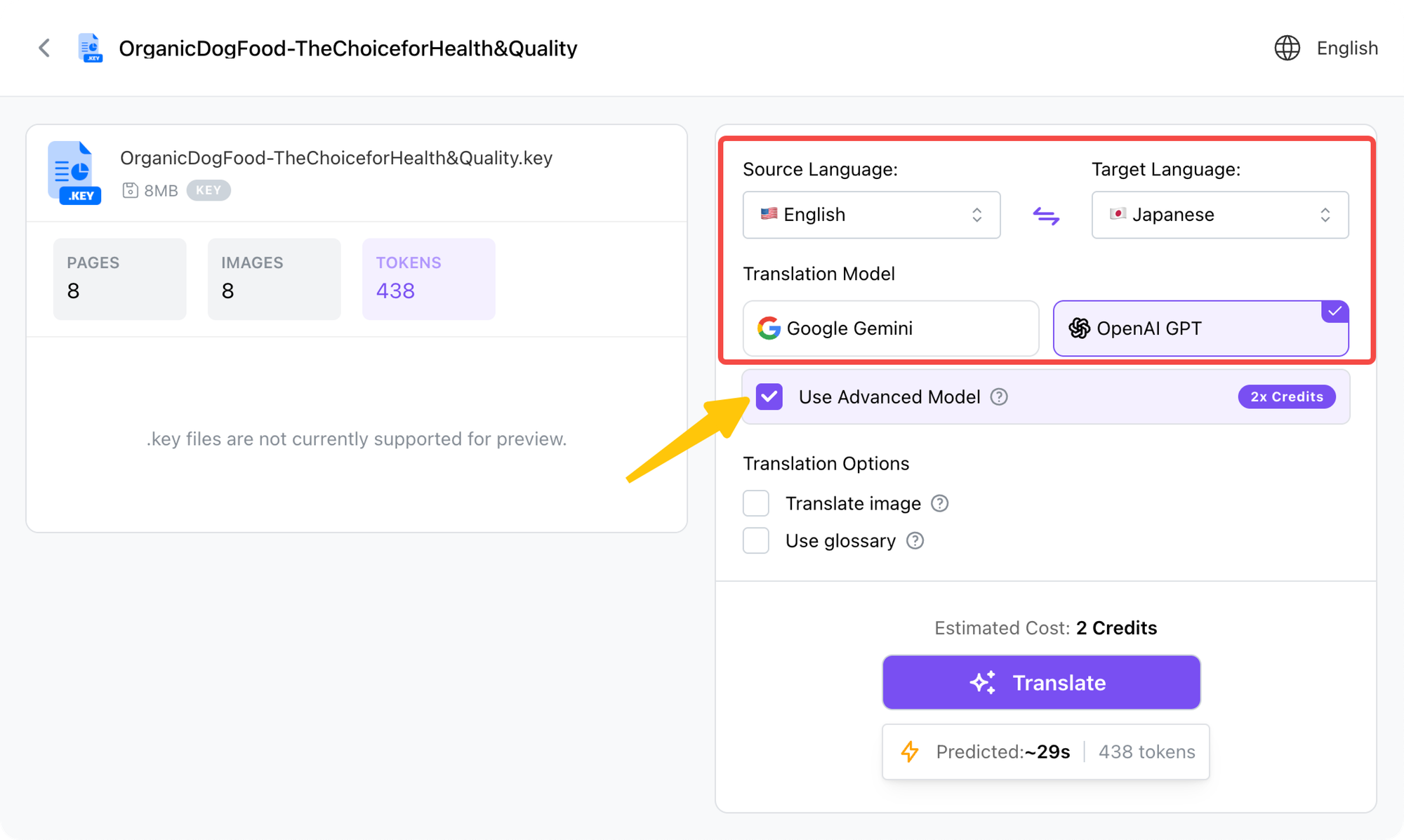This screenshot has width=1404, height=840.
Task: Click the help icon beside Use Advanced Model
Action: (x=999, y=397)
